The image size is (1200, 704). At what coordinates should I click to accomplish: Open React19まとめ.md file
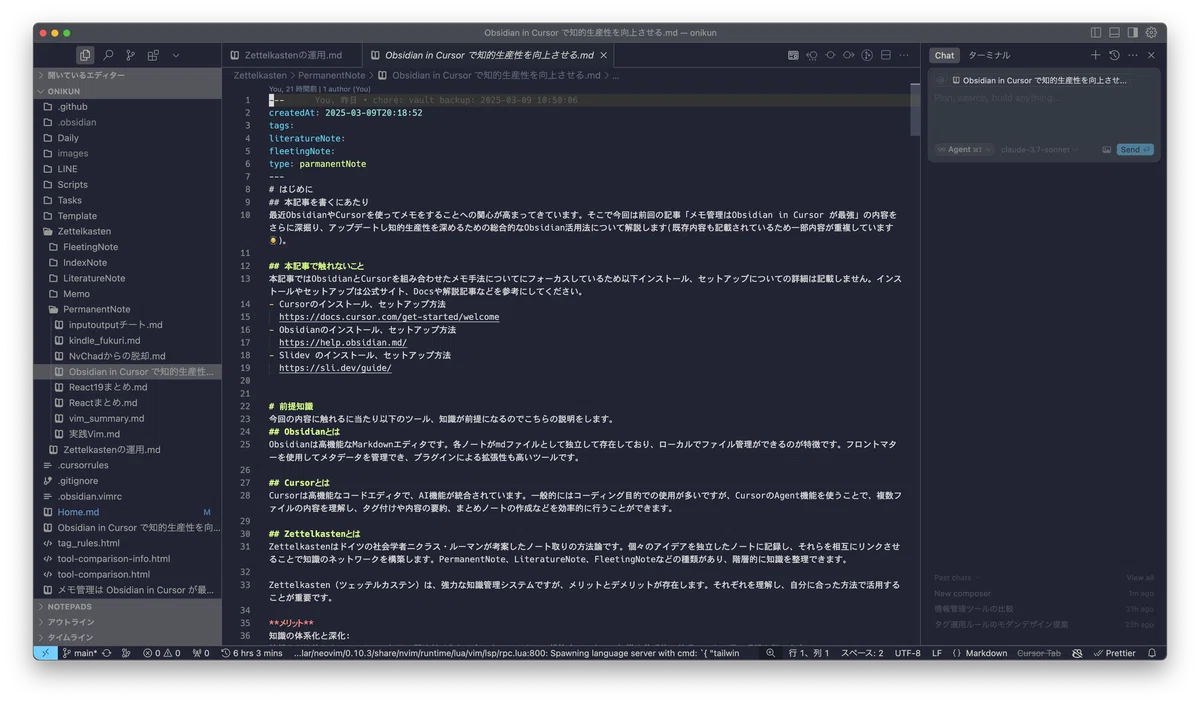[127, 387]
